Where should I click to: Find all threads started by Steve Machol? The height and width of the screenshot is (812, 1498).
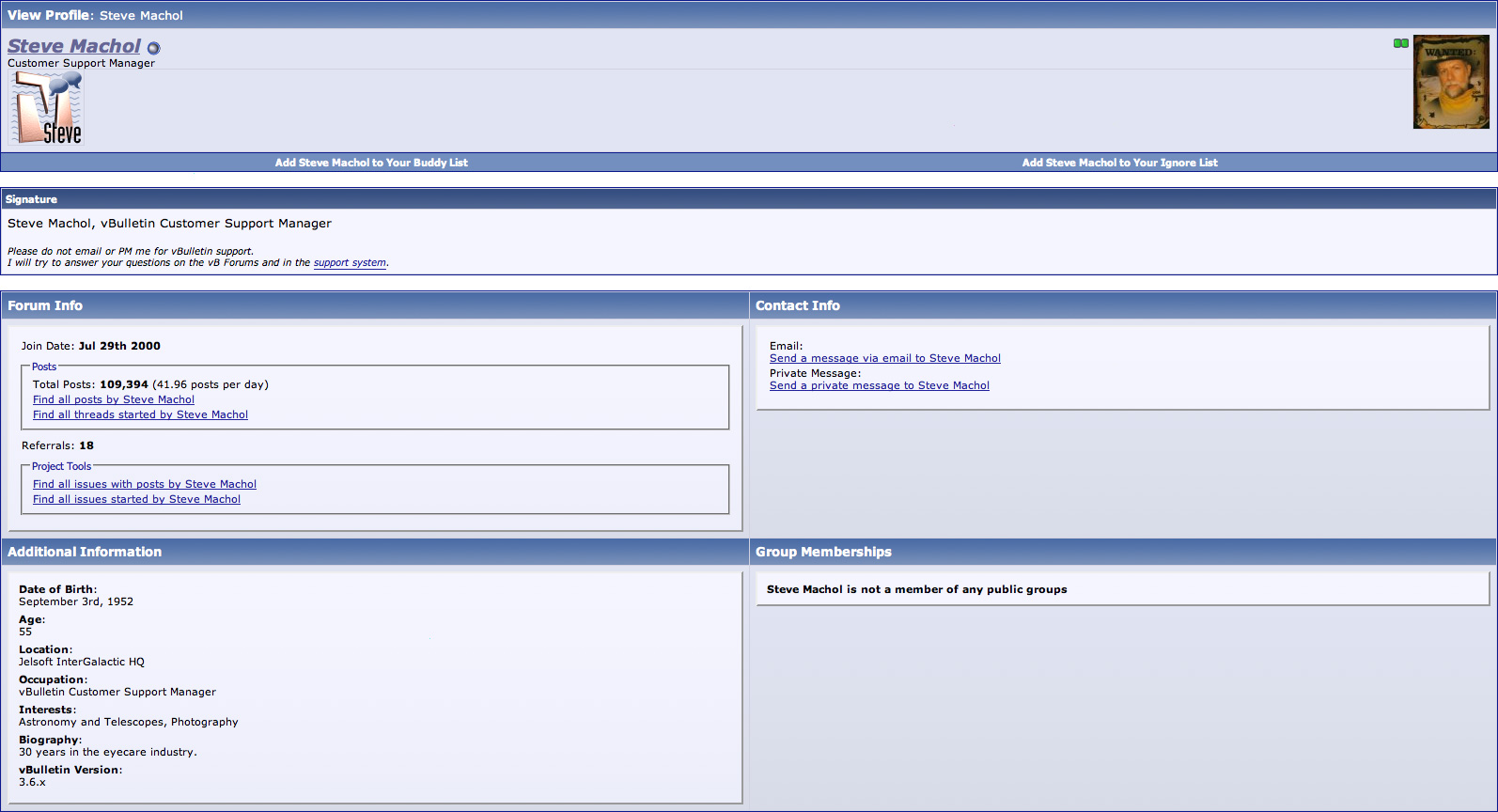coord(140,414)
